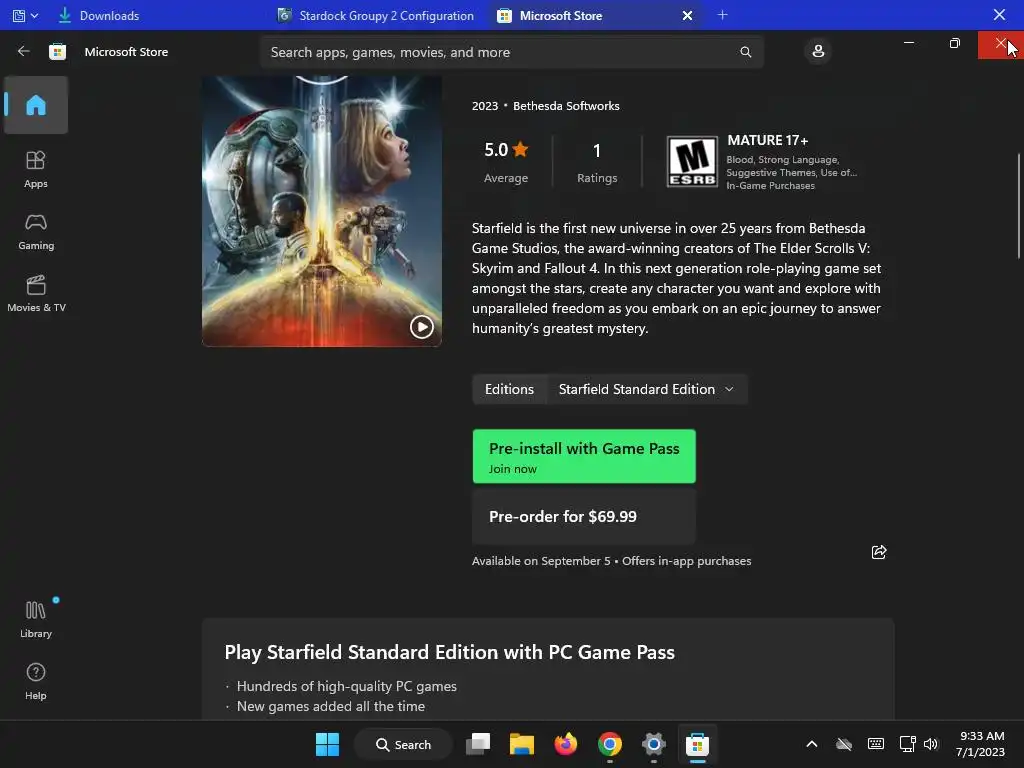Launch Firefox from the taskbar
This screenshot has height=768, width=1024.
(566, 744)
